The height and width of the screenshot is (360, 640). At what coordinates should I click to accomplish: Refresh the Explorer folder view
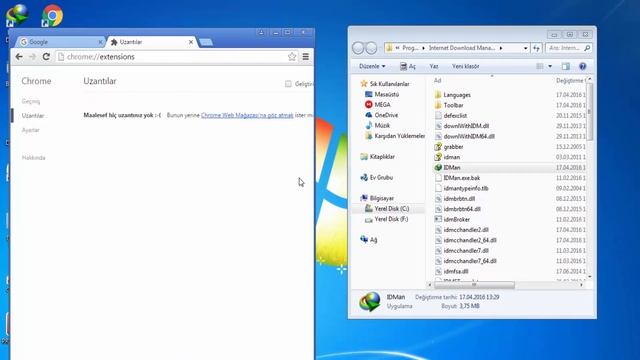coord(536,48)
